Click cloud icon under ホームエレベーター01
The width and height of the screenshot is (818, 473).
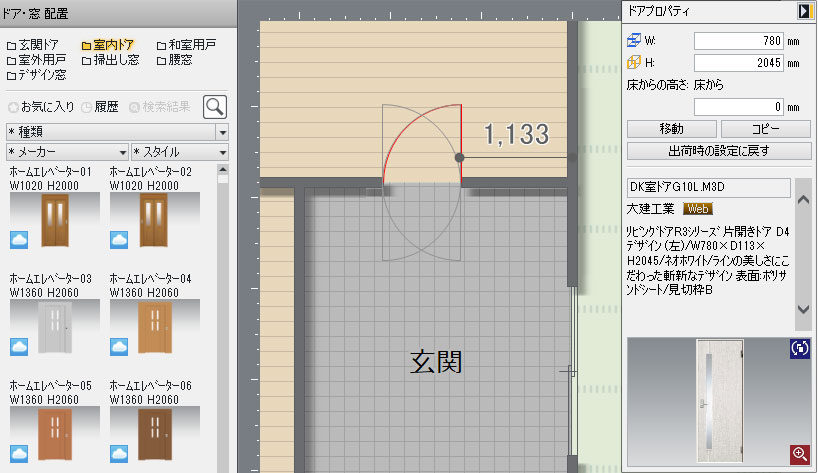pyautogui.click(x=20, y=238)
